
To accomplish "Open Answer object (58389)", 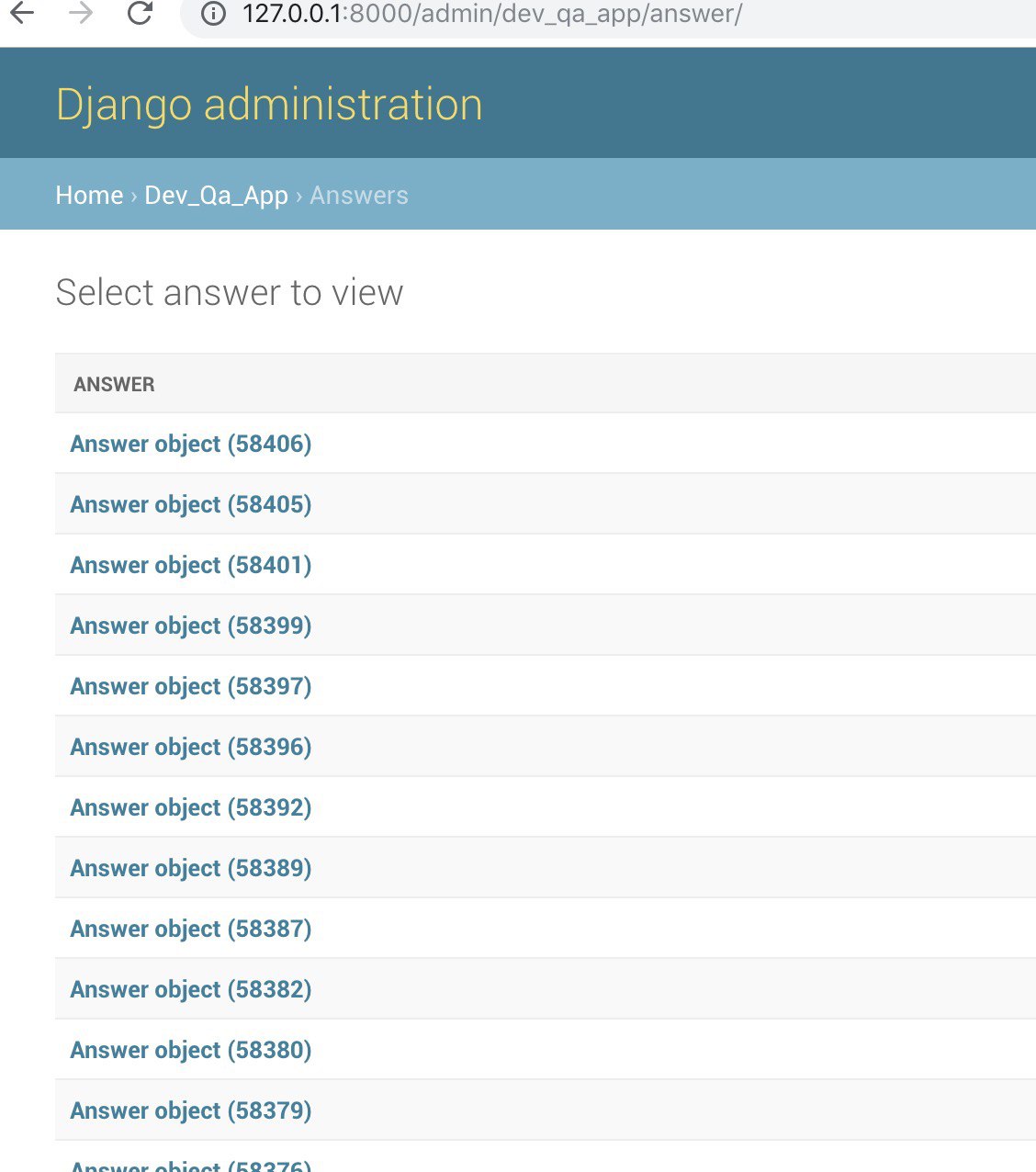I will tap(191, 869).
